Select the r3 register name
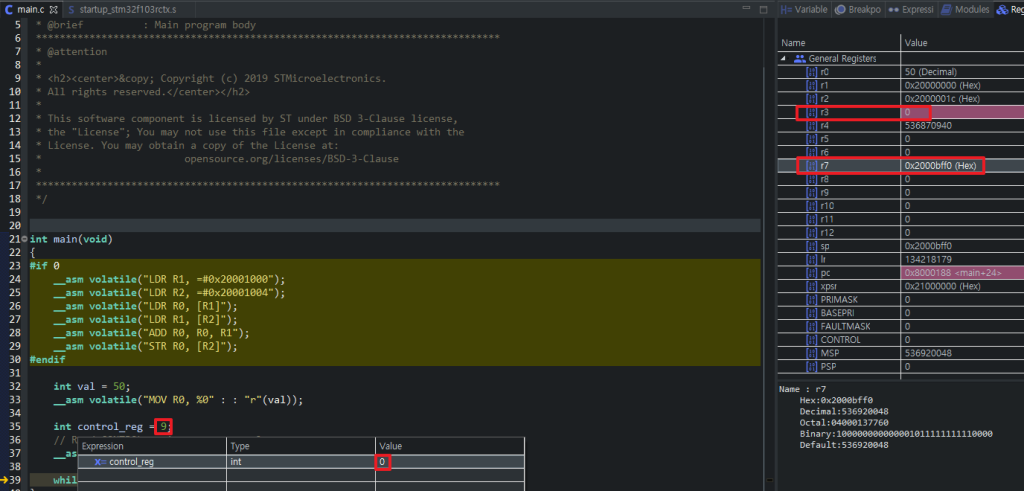The width and height of the screenshot is (1024, 491). point(824,112)
